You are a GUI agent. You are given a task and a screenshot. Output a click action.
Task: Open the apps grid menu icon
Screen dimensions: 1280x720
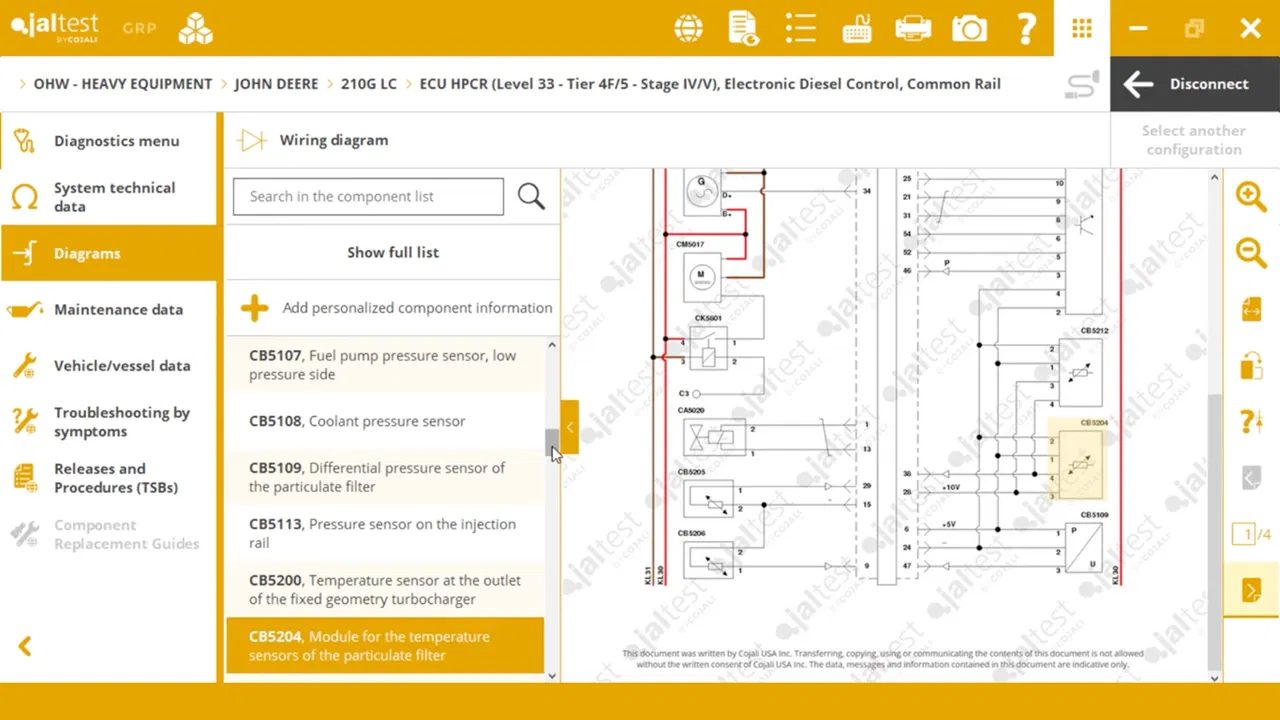pyautogui.click(x=1081, y=28)
